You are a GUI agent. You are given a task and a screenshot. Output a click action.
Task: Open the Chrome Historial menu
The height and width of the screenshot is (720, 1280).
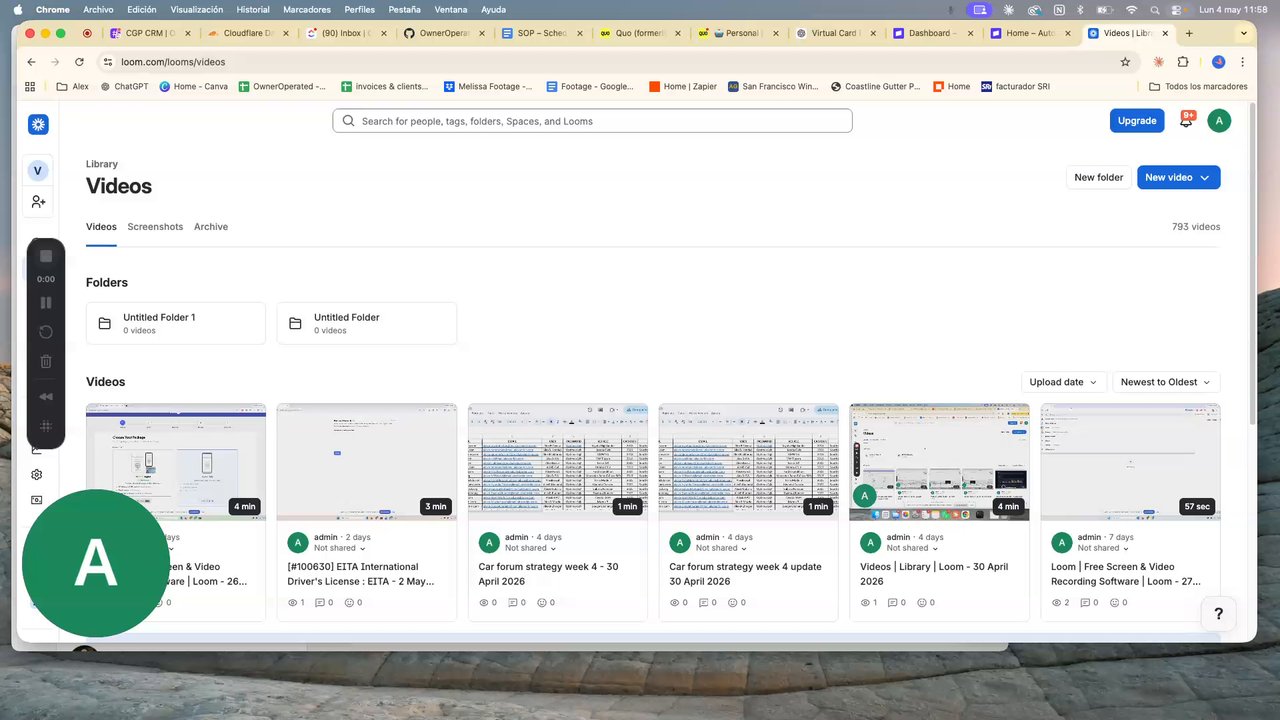(253, 9)
